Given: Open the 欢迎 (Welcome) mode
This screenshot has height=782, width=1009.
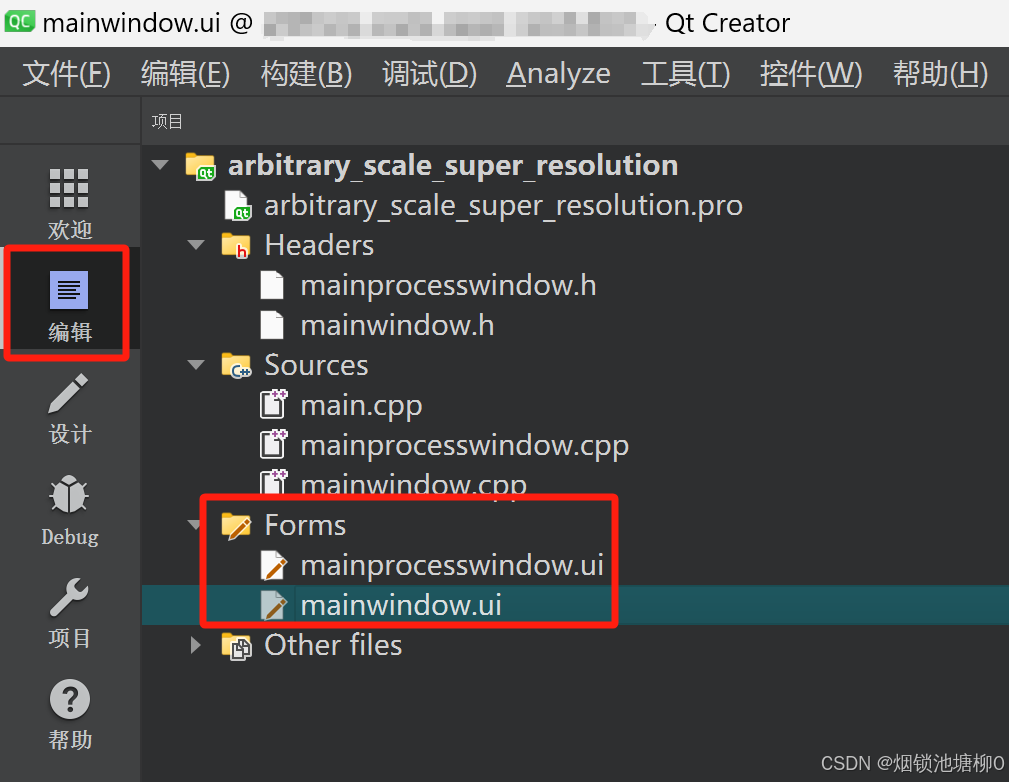Looking at the screenshot, I should (69, 202).
